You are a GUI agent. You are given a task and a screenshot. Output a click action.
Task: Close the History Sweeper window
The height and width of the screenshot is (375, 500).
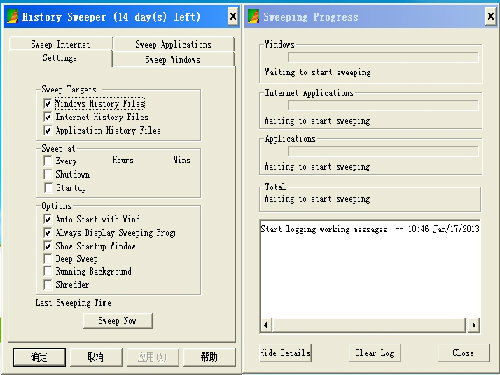click(233, 16)
